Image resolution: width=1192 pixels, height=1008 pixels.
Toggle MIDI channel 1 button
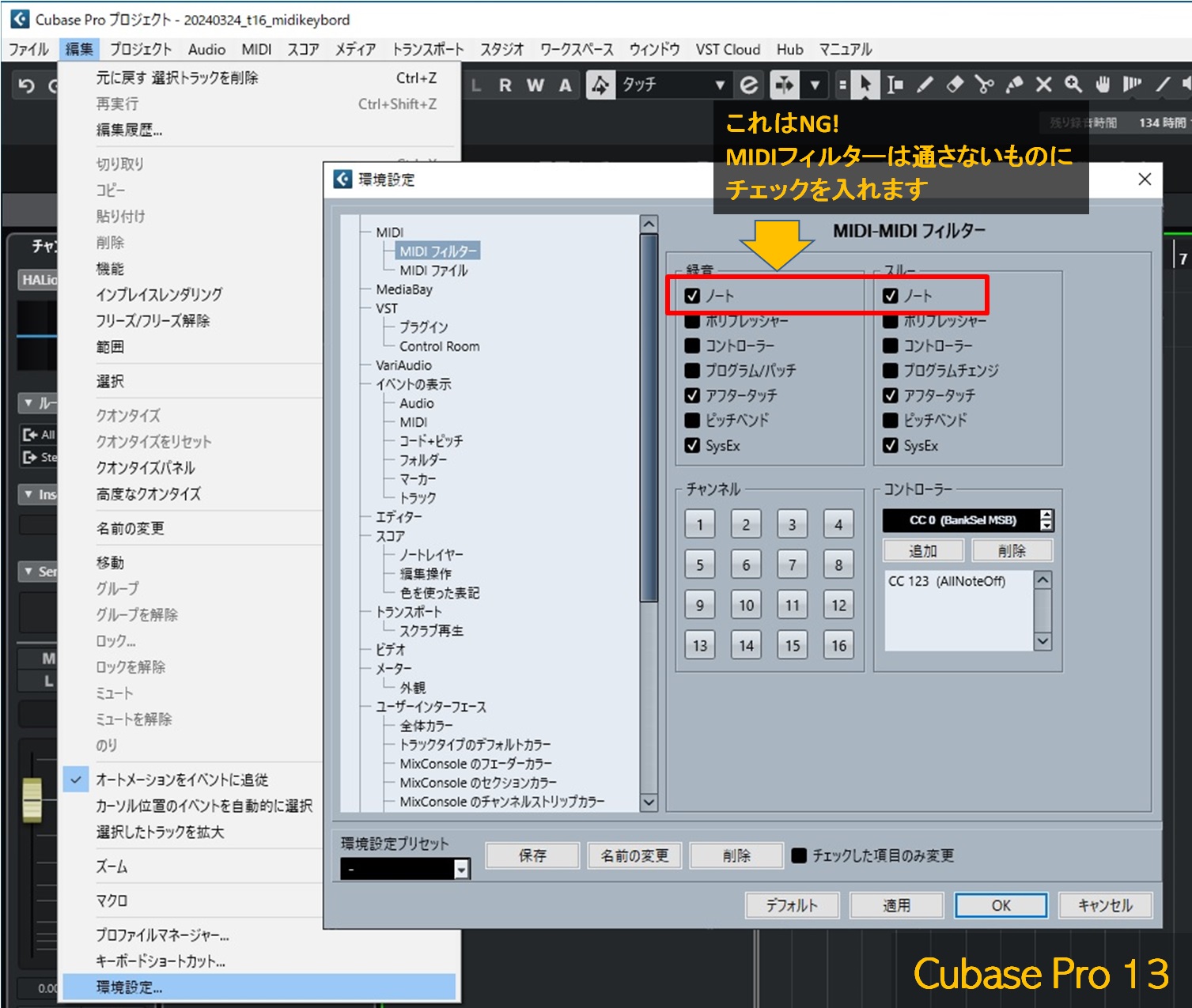(700, 524)
